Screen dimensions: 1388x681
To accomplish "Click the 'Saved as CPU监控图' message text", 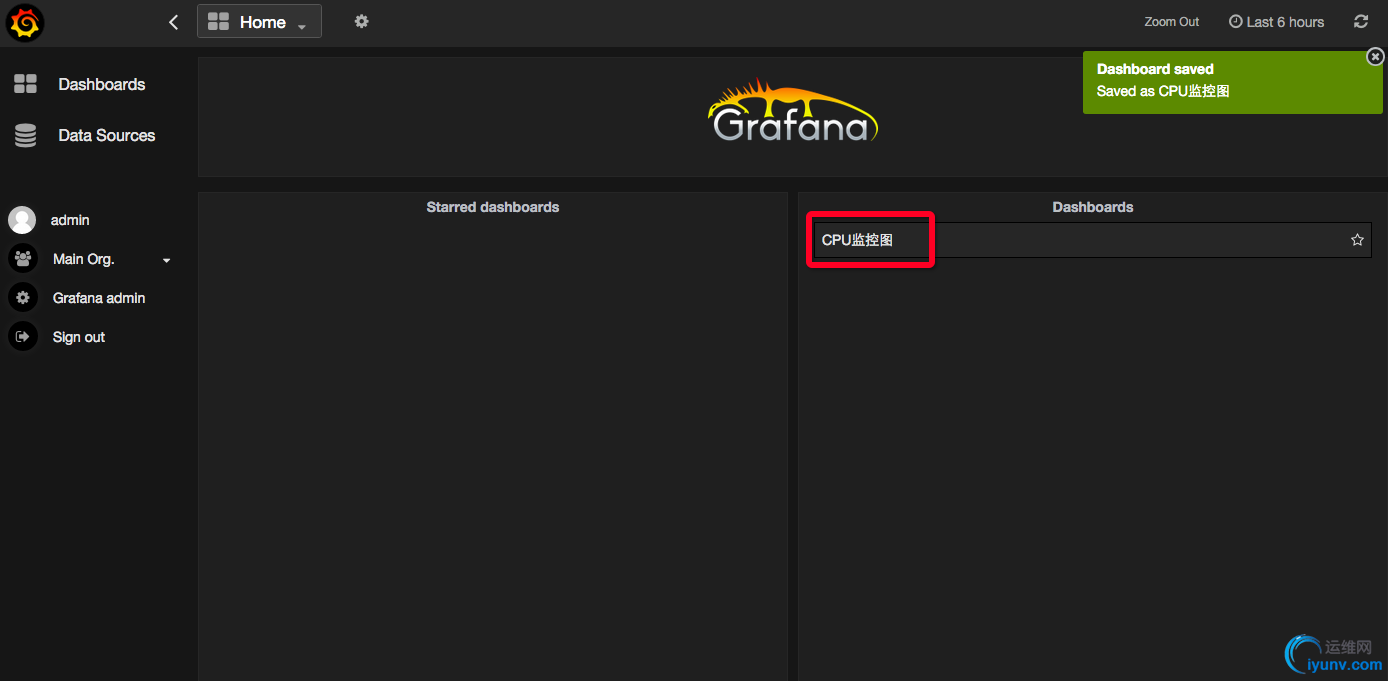I will [x=1163, y=91].
